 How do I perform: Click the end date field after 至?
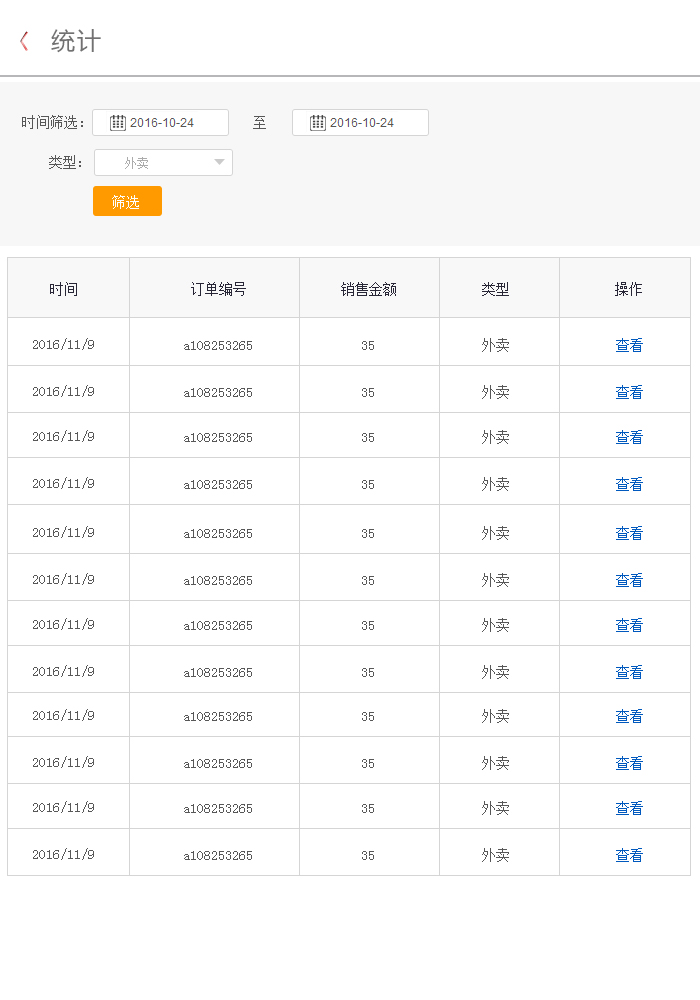coord(370,123)
